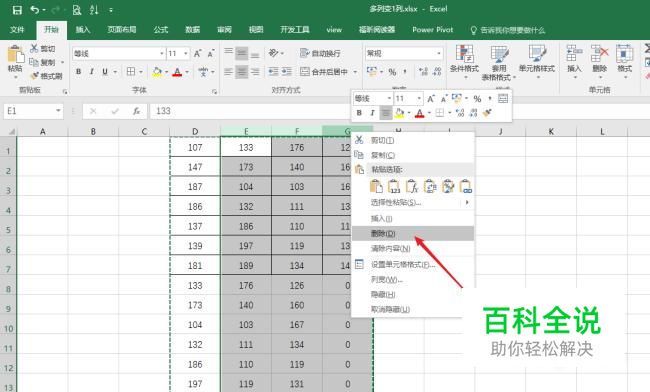
Task: Click the Delete cells icon with the red X
Action: pyautogui.click(x=599, y=54)
